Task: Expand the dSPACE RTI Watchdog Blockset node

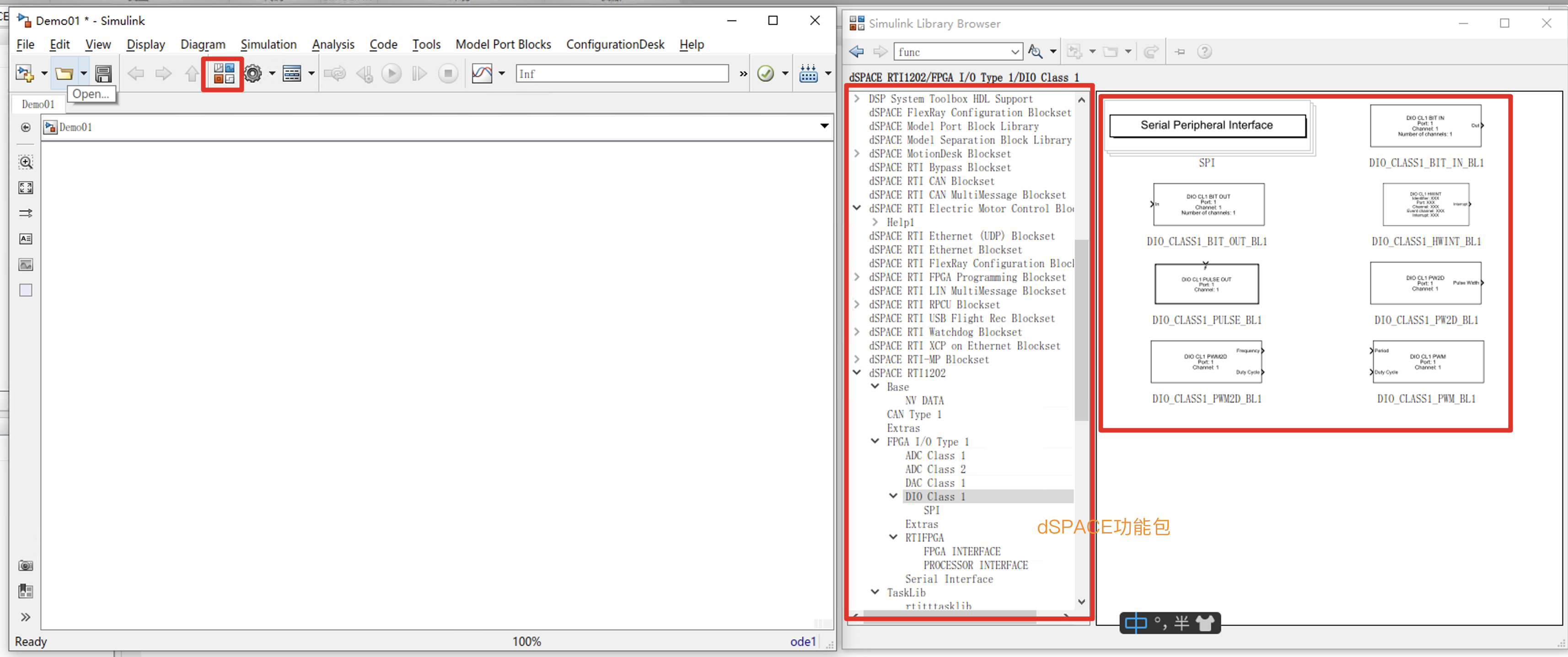Action: (856, 332)
